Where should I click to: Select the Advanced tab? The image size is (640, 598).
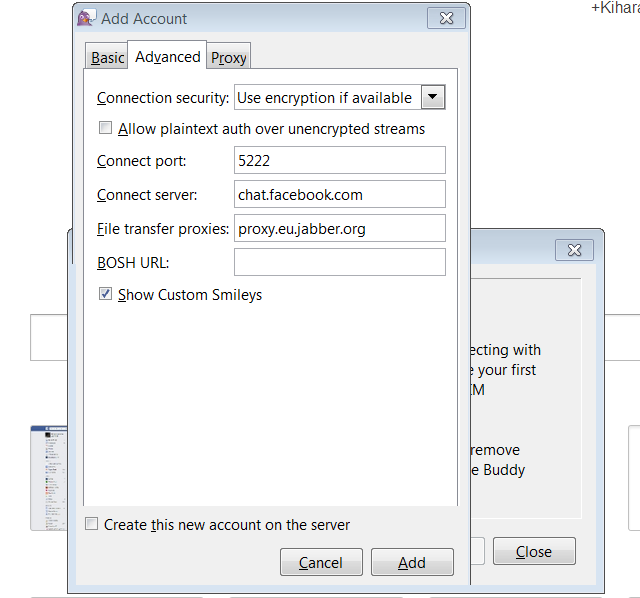(x=167, y=57)
